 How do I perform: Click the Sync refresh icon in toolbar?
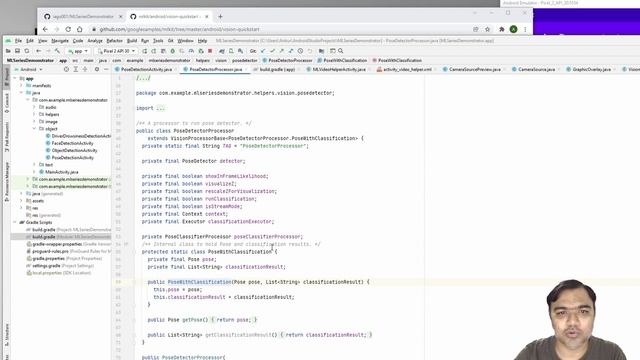[x=27, y=51]
